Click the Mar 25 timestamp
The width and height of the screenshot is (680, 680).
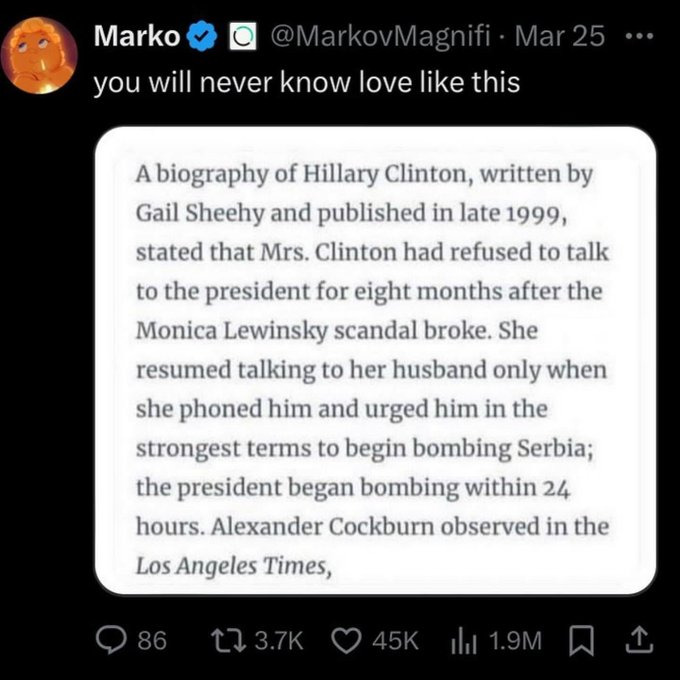[566, 37]
